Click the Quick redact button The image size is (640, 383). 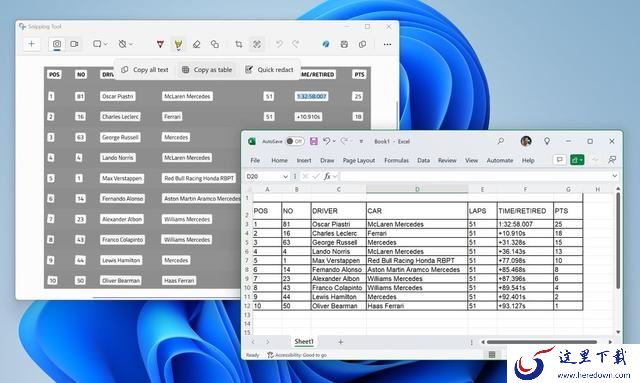point(269,70)
